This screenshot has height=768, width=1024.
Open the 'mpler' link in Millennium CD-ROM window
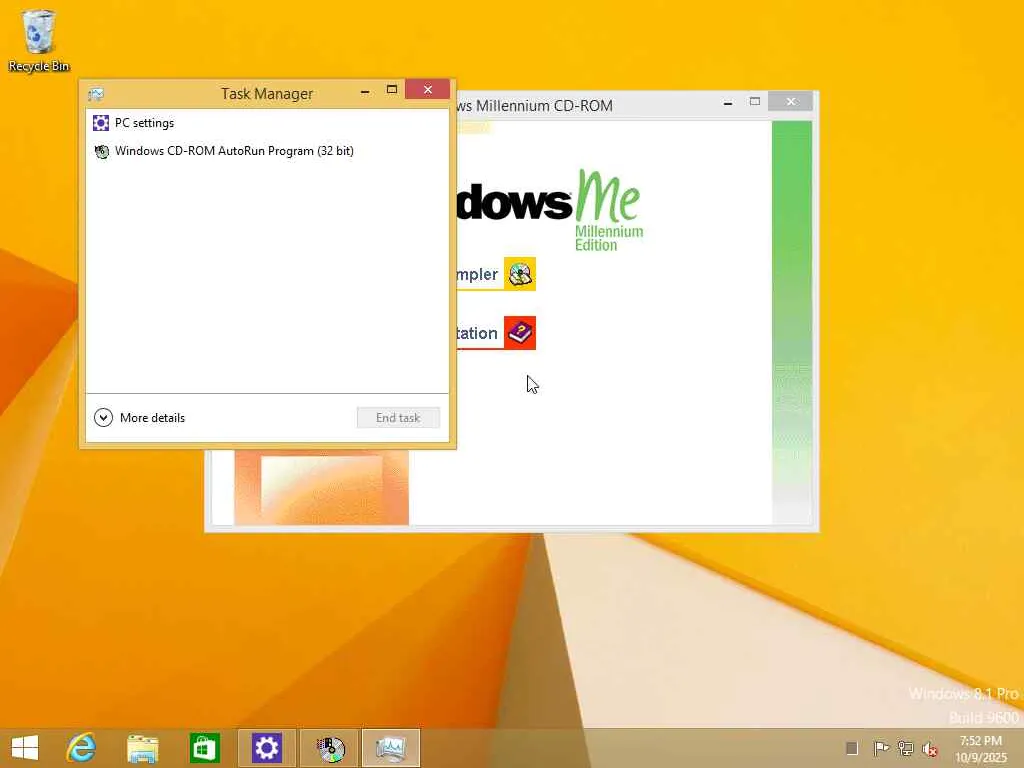coord(477,274)
